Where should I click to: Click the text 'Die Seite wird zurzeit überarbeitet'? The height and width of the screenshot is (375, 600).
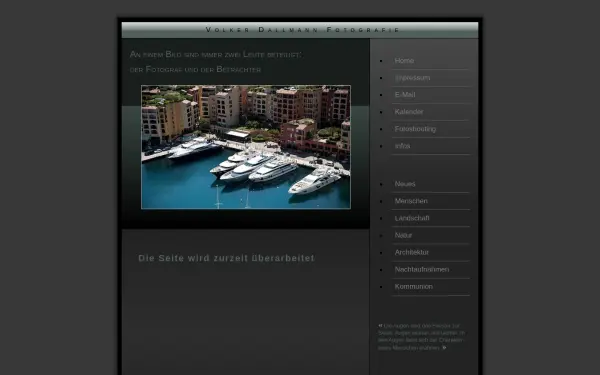coord(227,258)
